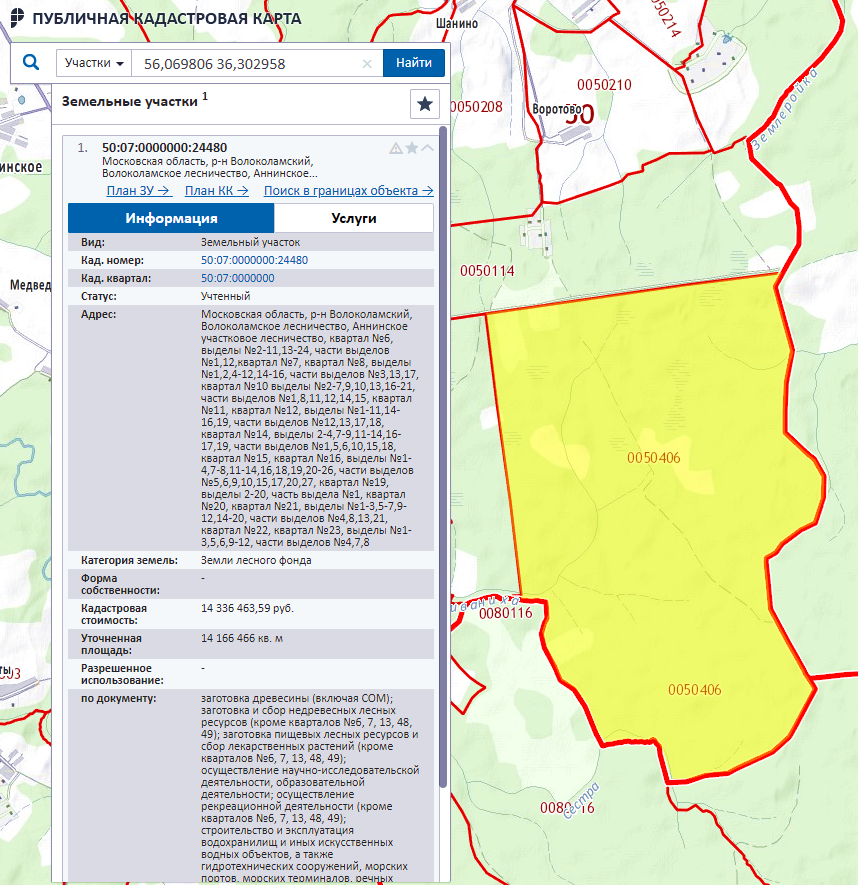This screenshot has height=885, width=858.
Task: Switch to the Услуги tab
Action: tap(353, 218)
